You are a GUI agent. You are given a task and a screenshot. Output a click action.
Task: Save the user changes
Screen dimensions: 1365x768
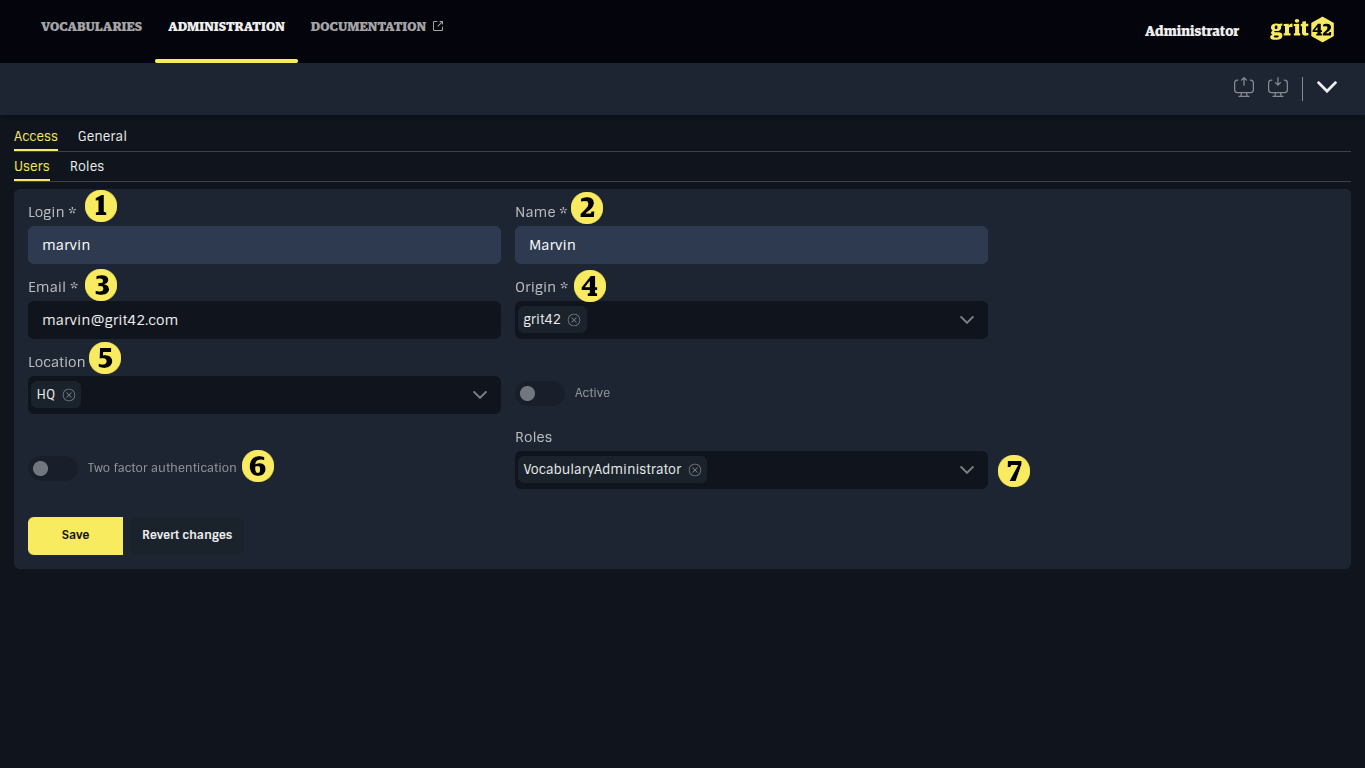coord(75,535)
